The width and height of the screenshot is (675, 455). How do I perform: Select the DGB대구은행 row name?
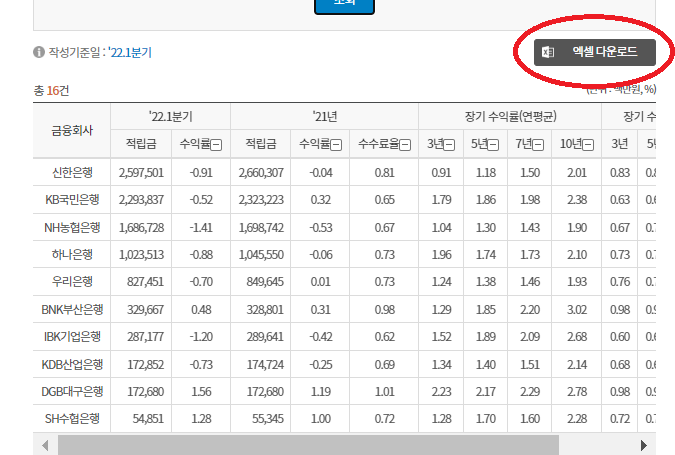coord(72,392)
